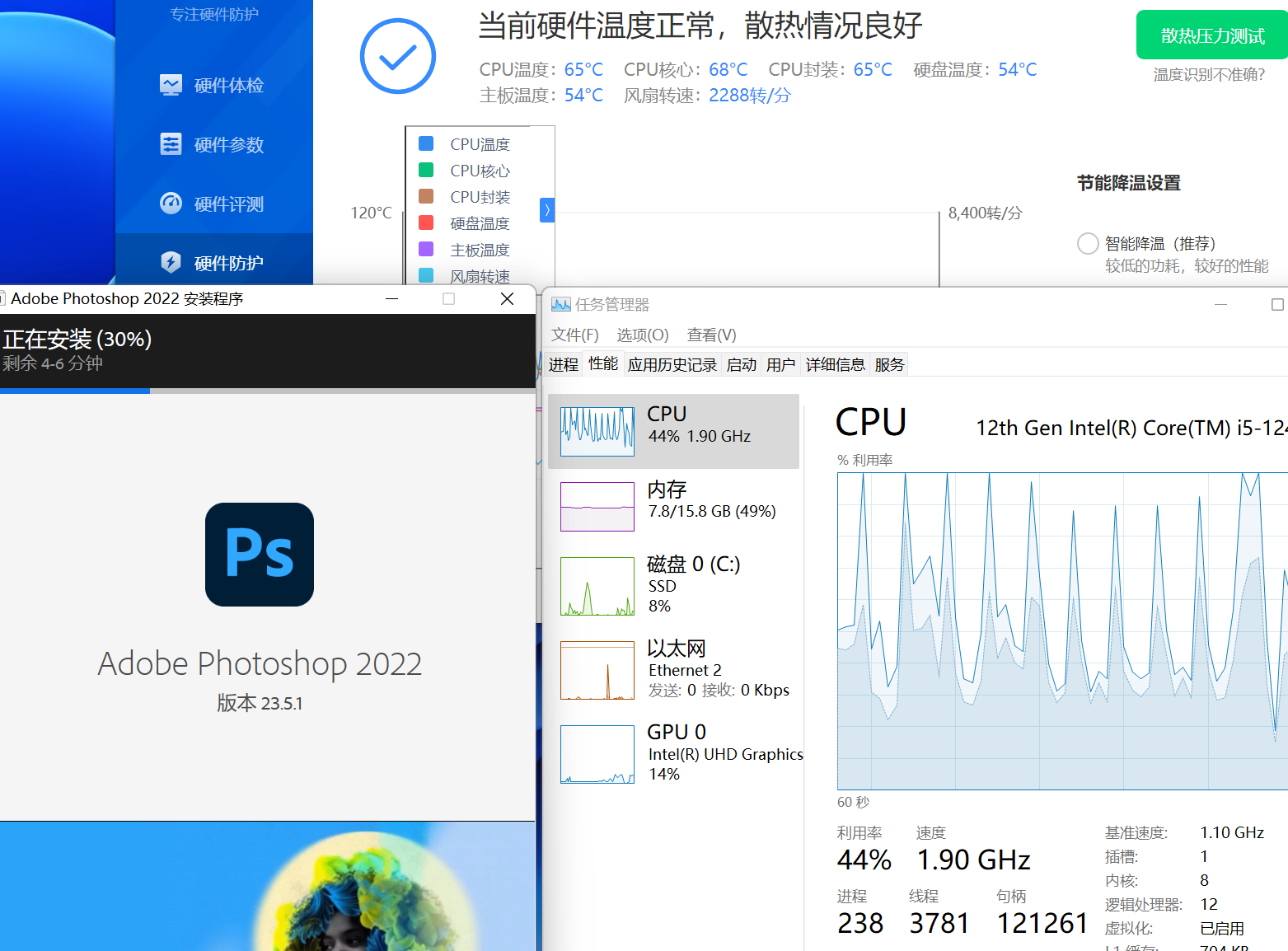Select 磁盘 0 (C:) mini graph
1288x951 pixels.
tap(597, 587)
